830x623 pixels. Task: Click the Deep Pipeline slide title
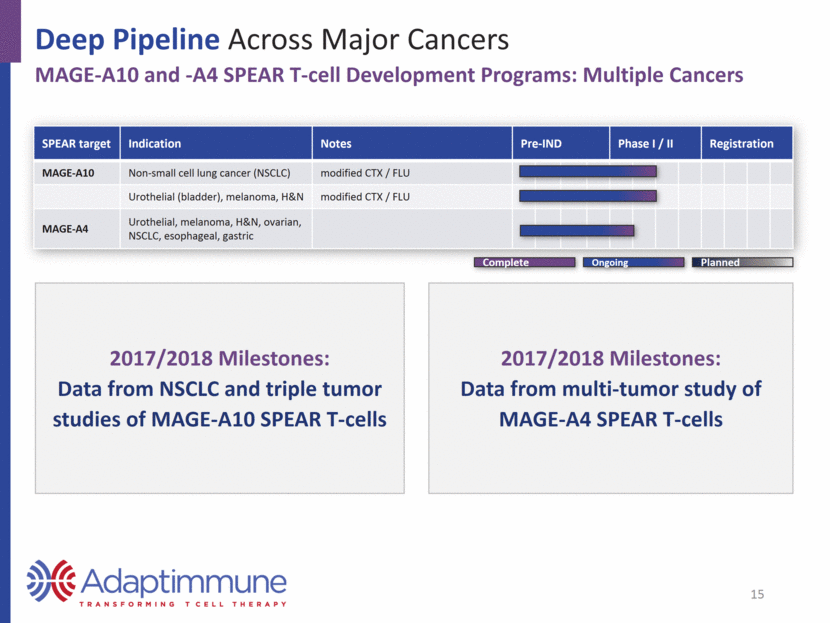tap(272, 39)
